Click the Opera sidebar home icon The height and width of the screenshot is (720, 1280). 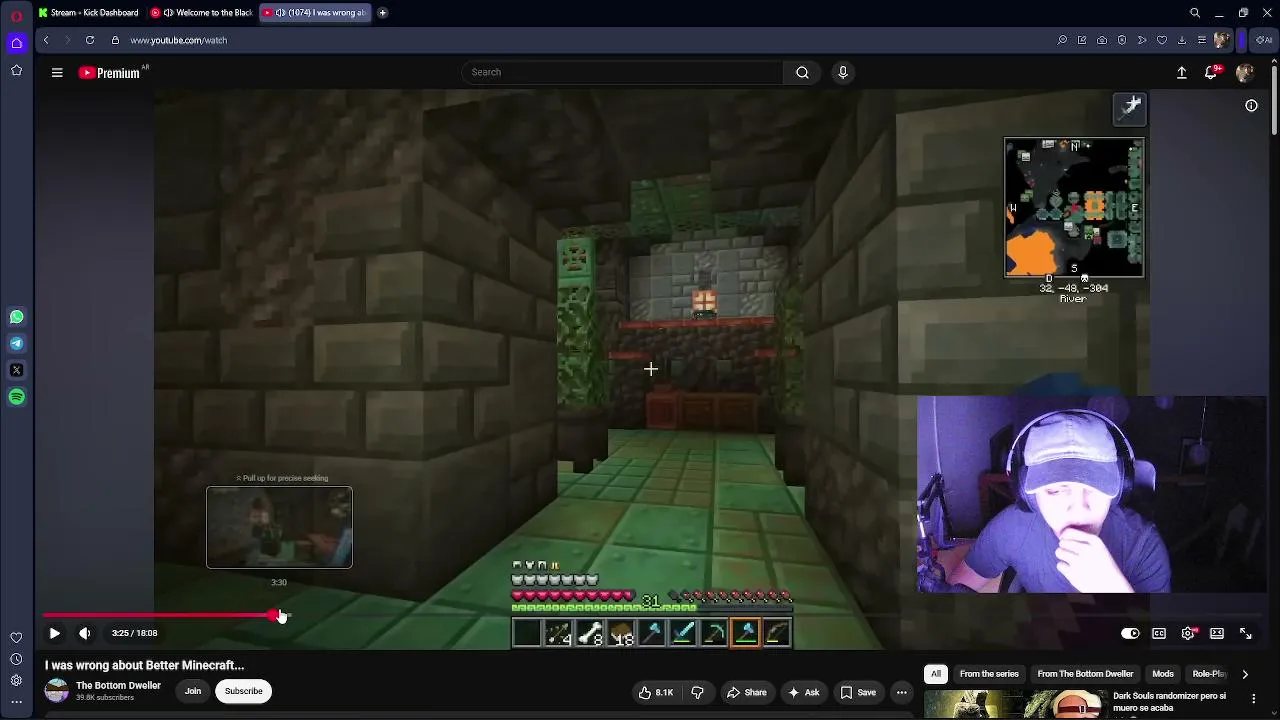click(16, 43)
